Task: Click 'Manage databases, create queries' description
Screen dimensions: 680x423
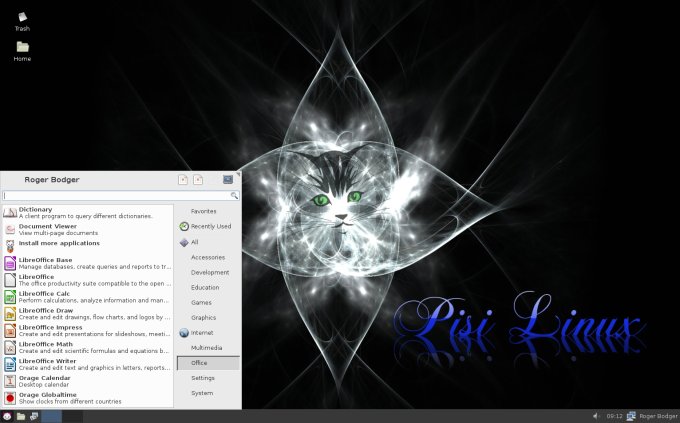Action: coord(95,267)
